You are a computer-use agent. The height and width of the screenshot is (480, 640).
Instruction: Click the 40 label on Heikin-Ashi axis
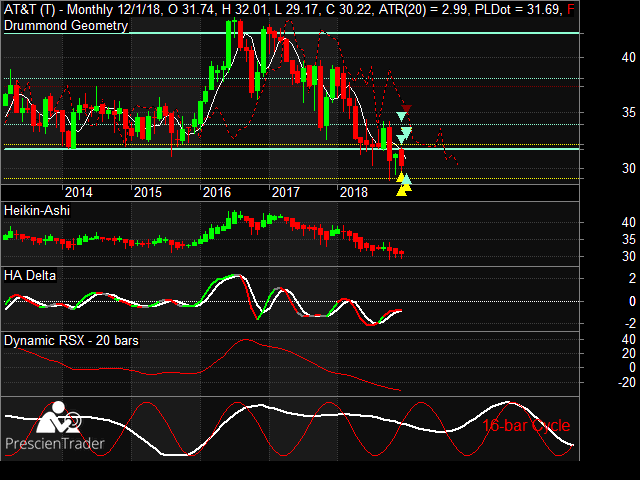(x=629, y=222)
